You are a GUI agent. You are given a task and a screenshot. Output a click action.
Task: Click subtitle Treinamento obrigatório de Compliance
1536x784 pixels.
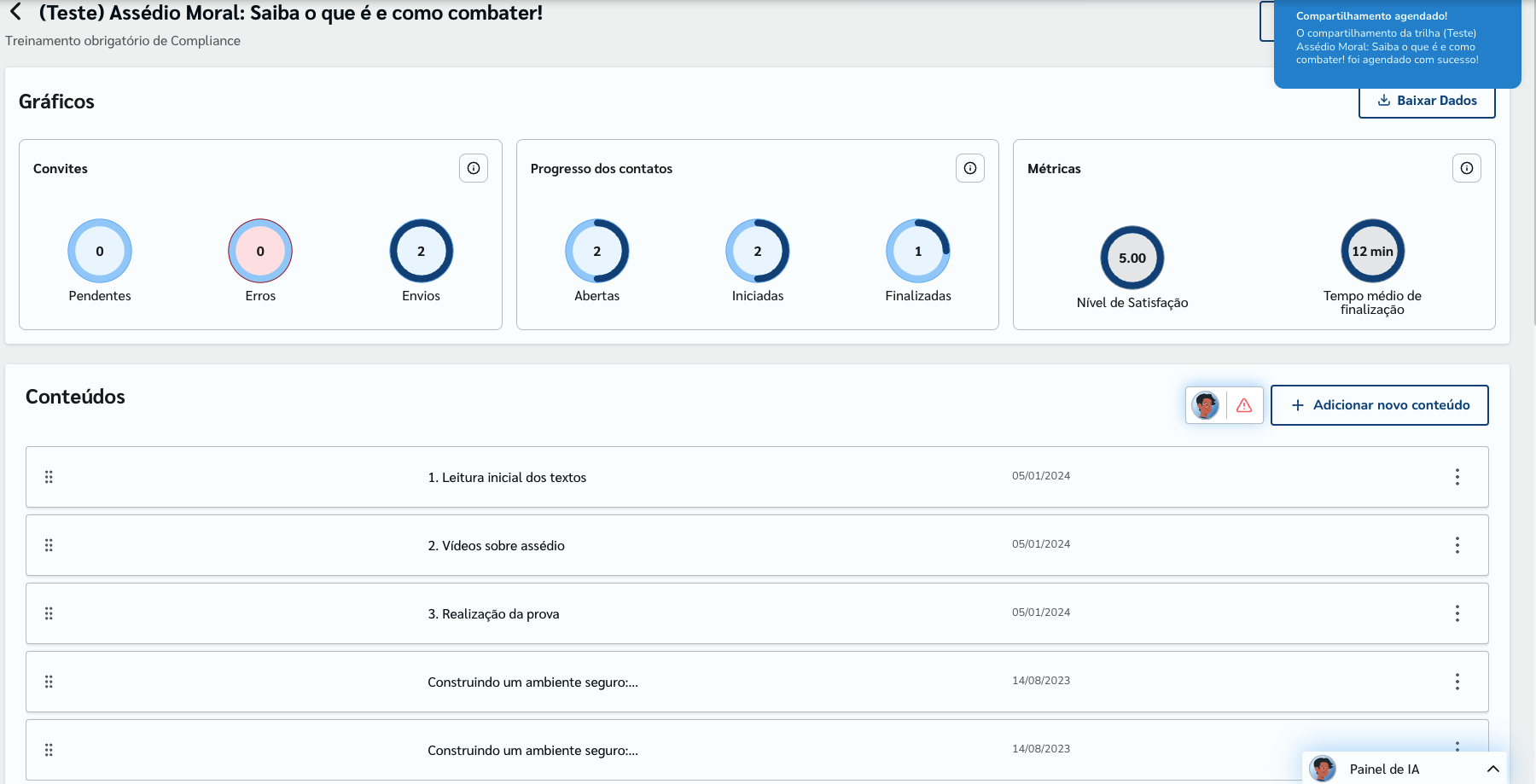[123, 41]
